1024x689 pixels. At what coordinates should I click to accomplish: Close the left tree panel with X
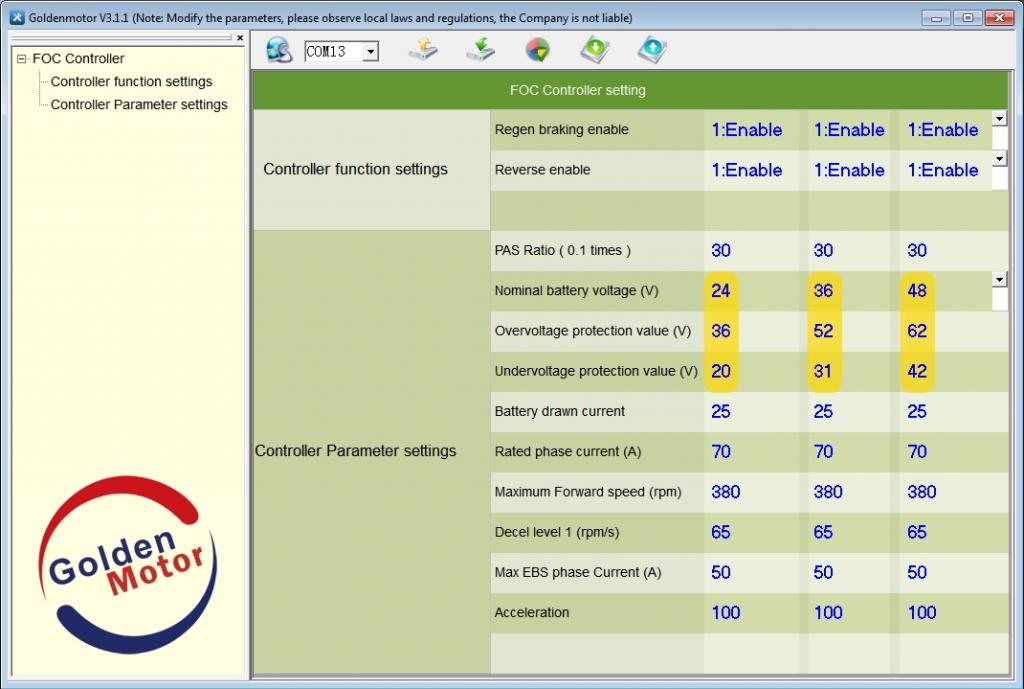tap(240, 38)
